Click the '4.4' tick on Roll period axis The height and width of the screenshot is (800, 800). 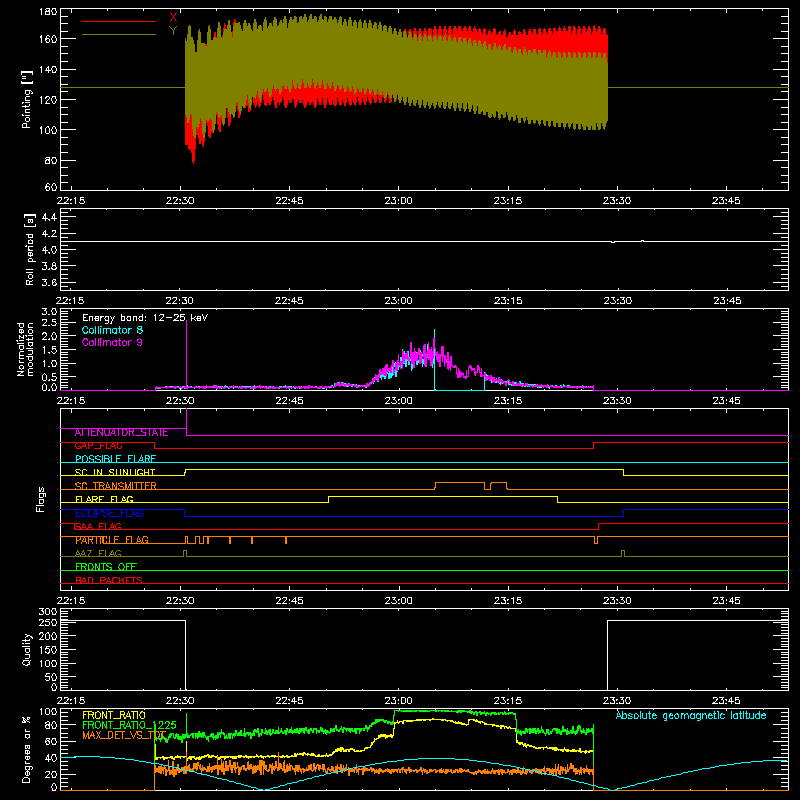pyautogui.click(x=49, y=217)
